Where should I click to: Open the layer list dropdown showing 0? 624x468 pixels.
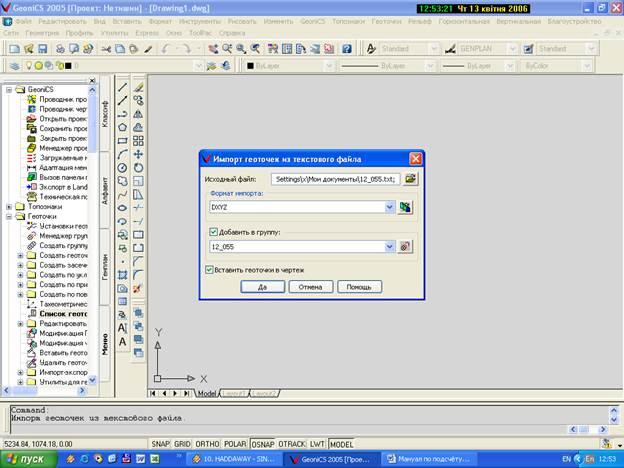(199, 66)
